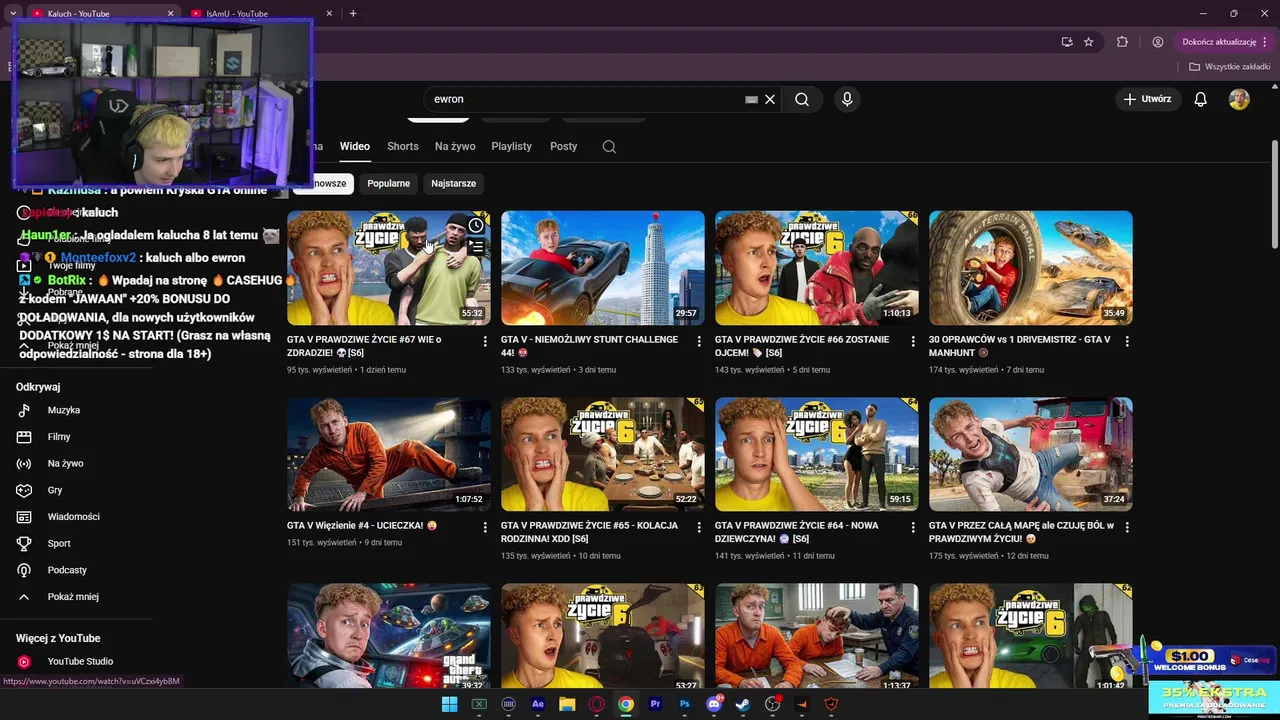Open Podcasty in the sidebar
1280x720 pixels.
pos(67,570)
